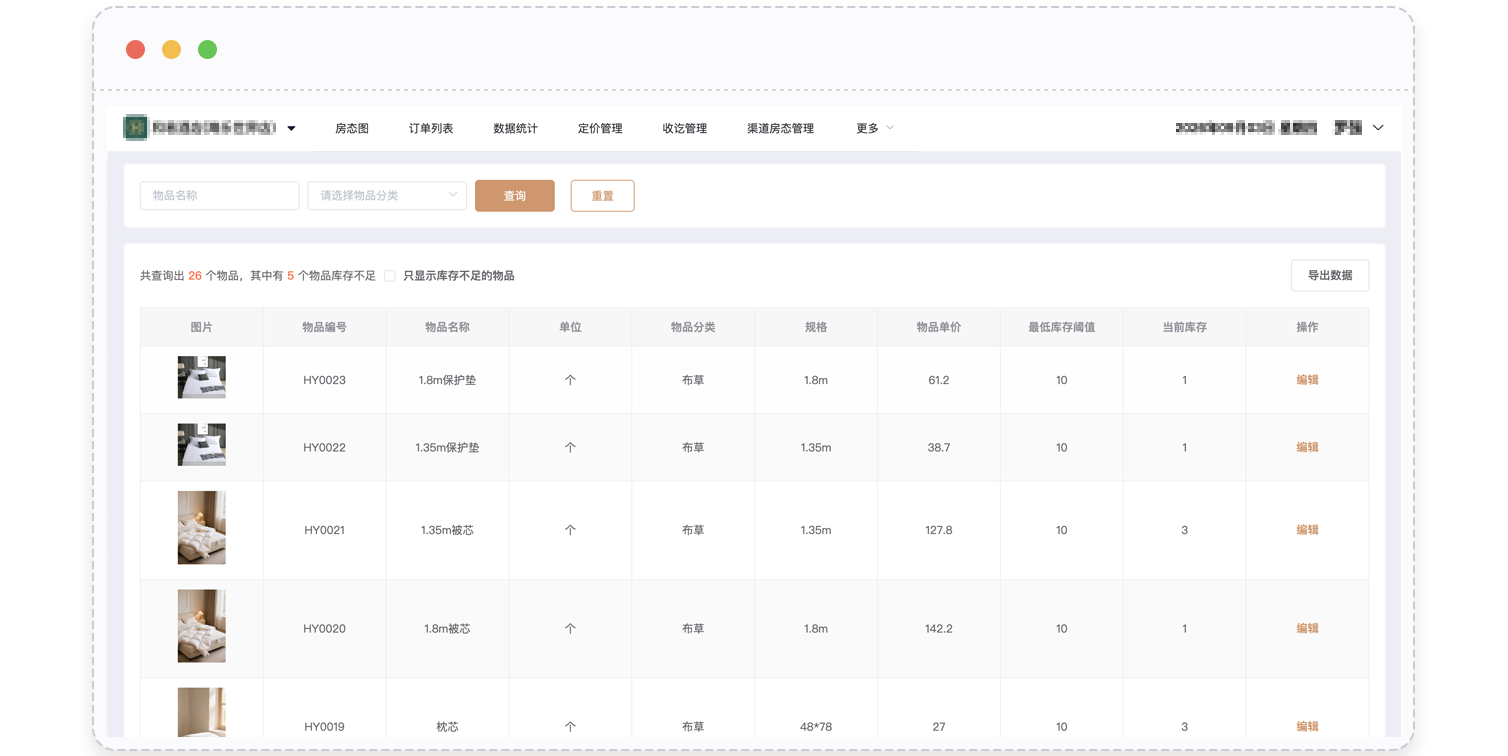Viewport: 1508px width, 756px height.
Task: Click price value 142.2
Action: (939, 629)
